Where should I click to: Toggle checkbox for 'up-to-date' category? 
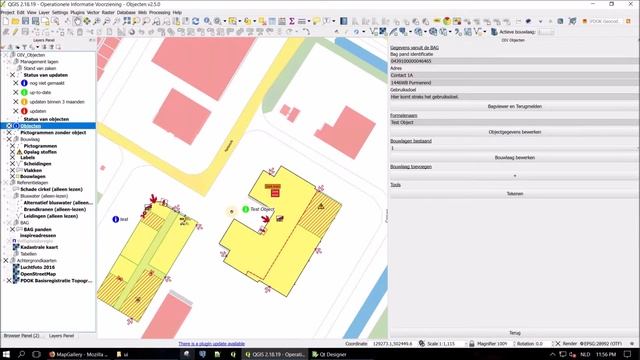(16, 93)
